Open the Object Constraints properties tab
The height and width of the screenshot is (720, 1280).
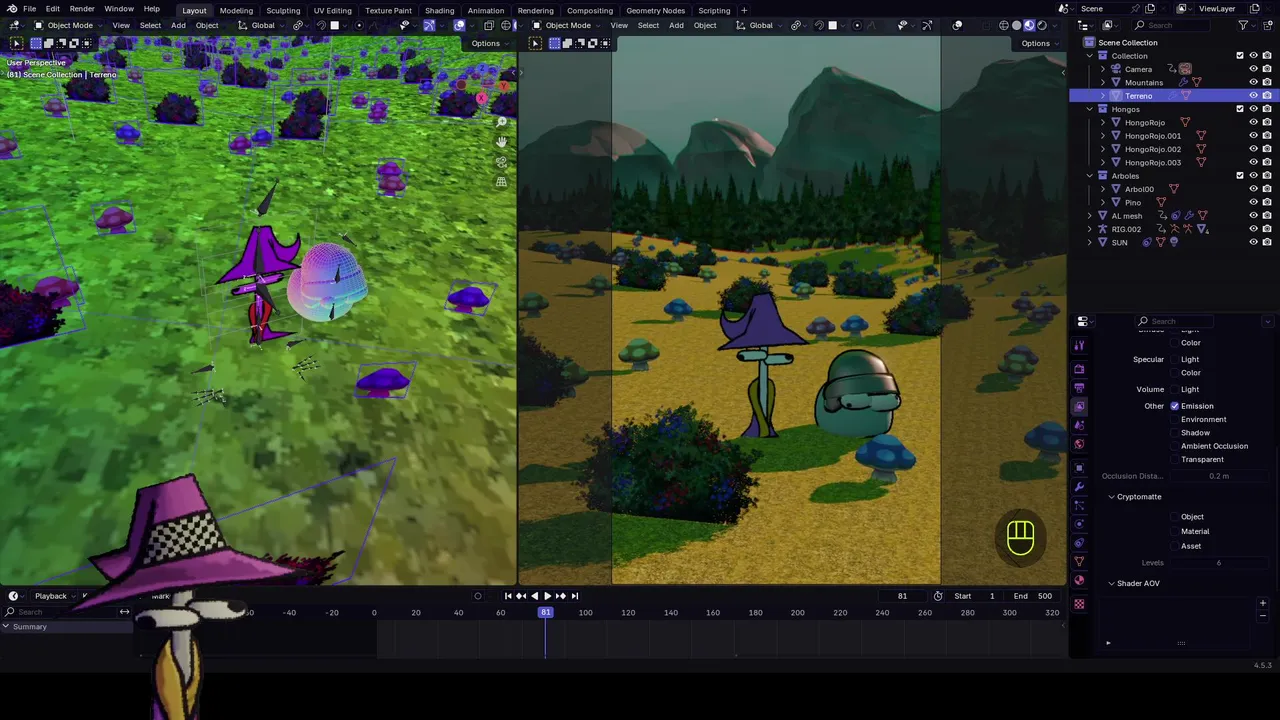point(1079,543)
